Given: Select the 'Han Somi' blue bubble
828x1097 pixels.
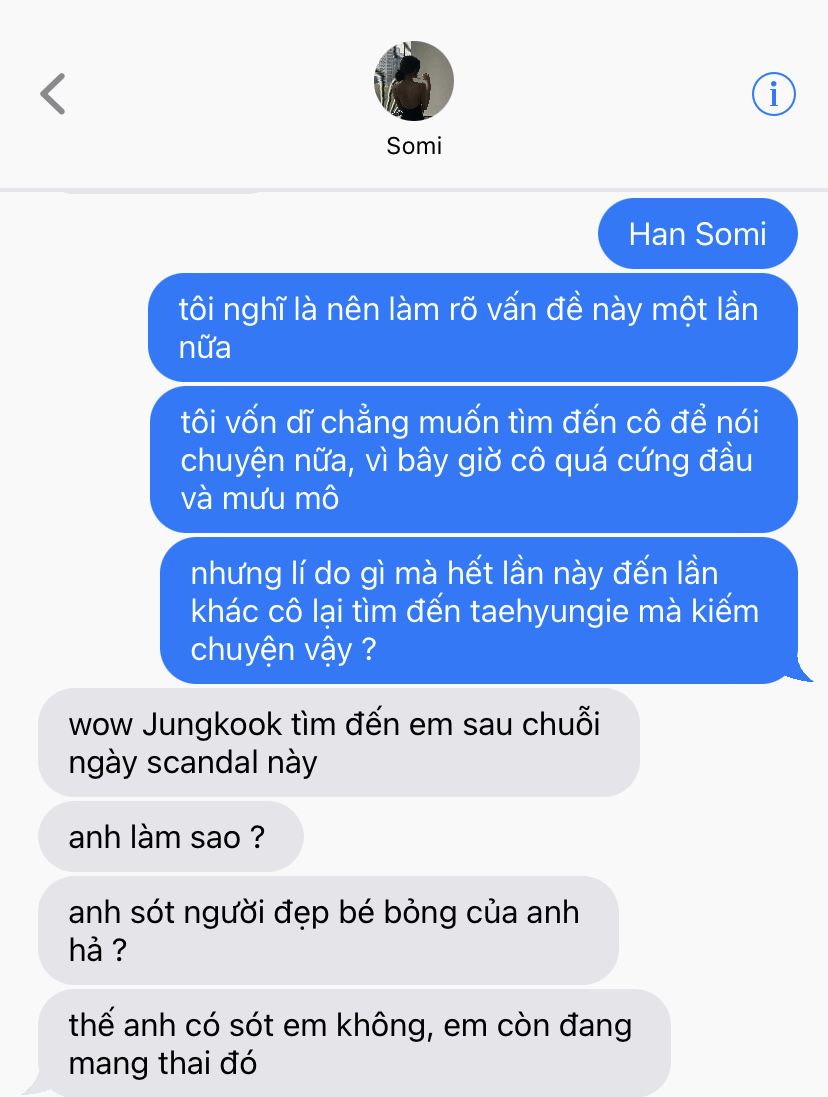Looking at the screenshot, I should [x=697, y=234].
